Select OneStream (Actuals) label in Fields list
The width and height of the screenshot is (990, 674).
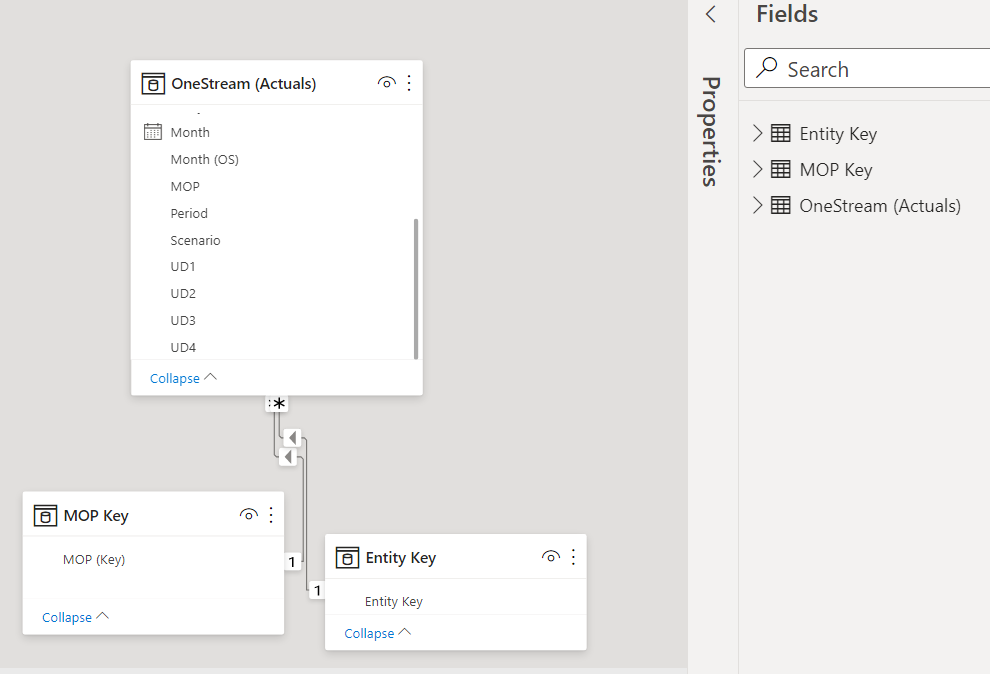880,206
